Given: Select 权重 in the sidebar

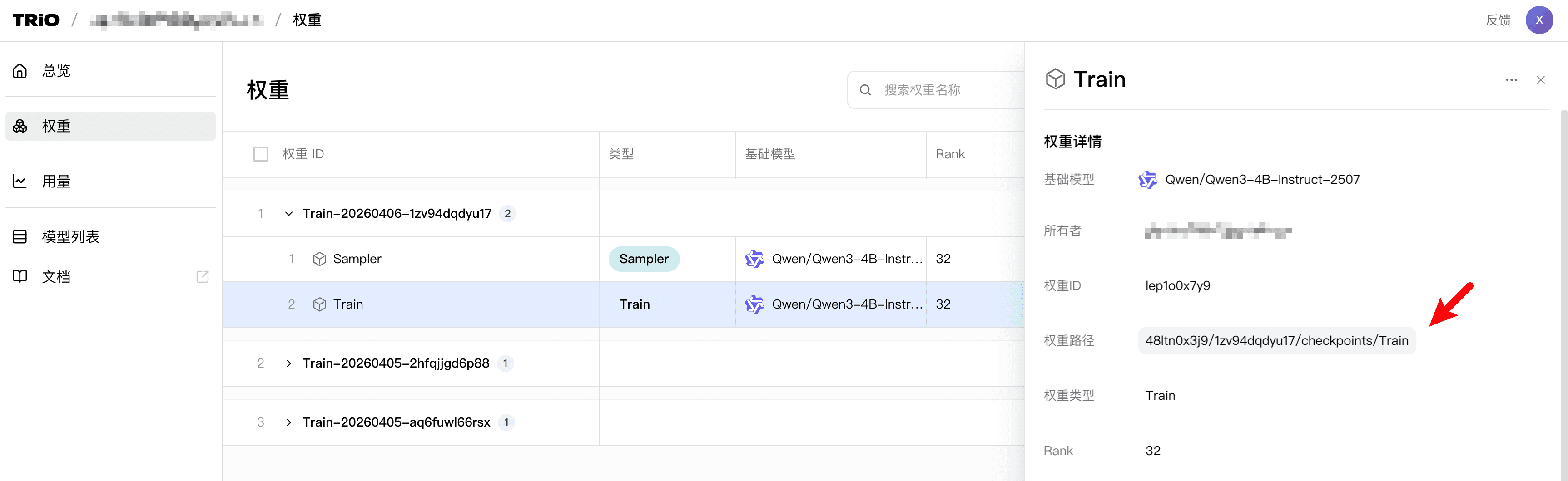Looking at the screenshot, I should click(55, 126).
